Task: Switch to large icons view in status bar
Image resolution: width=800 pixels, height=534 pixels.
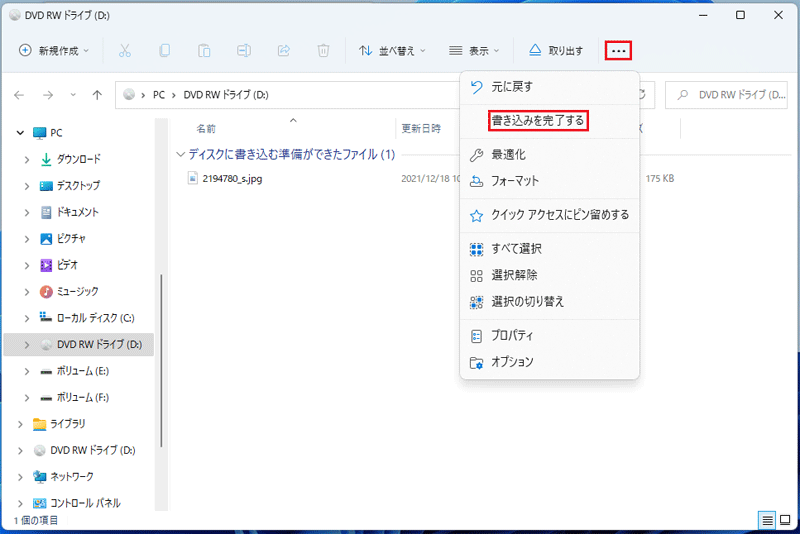Action: [785, 520]
